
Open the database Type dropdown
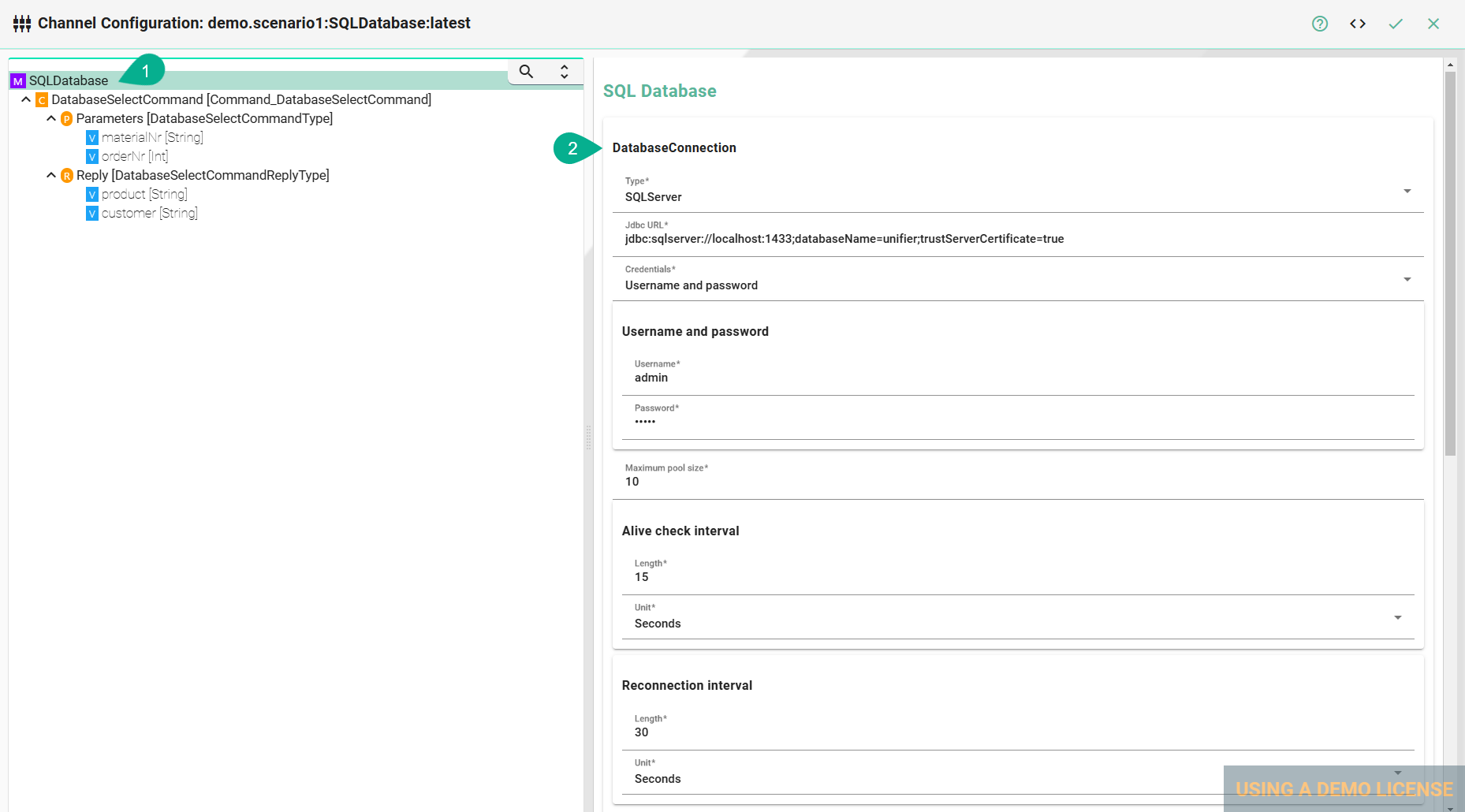click(1407, 192)
